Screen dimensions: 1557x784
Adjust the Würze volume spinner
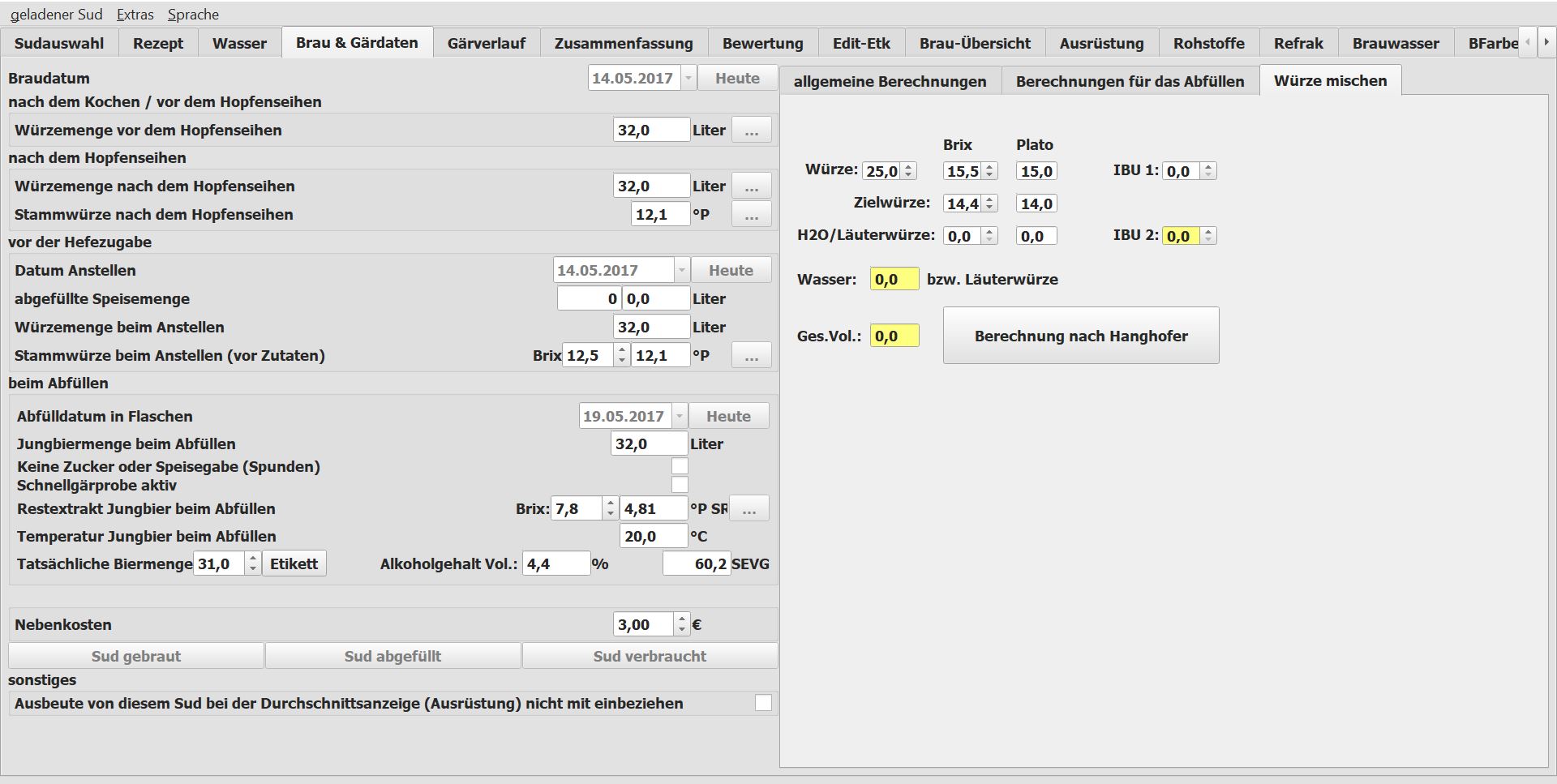pos(909,171)
